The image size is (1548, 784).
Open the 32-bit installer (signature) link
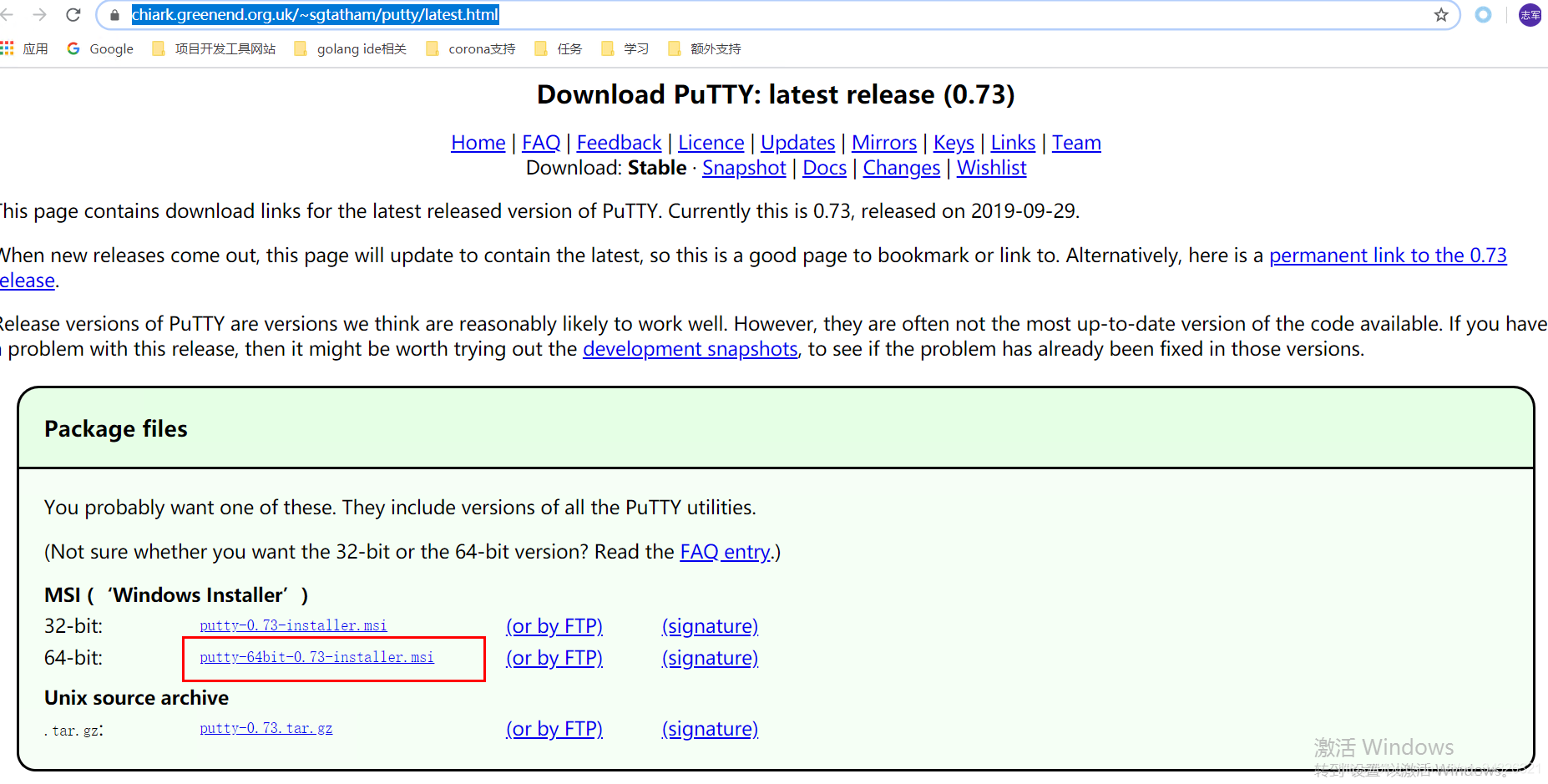(x=710, y=626)
